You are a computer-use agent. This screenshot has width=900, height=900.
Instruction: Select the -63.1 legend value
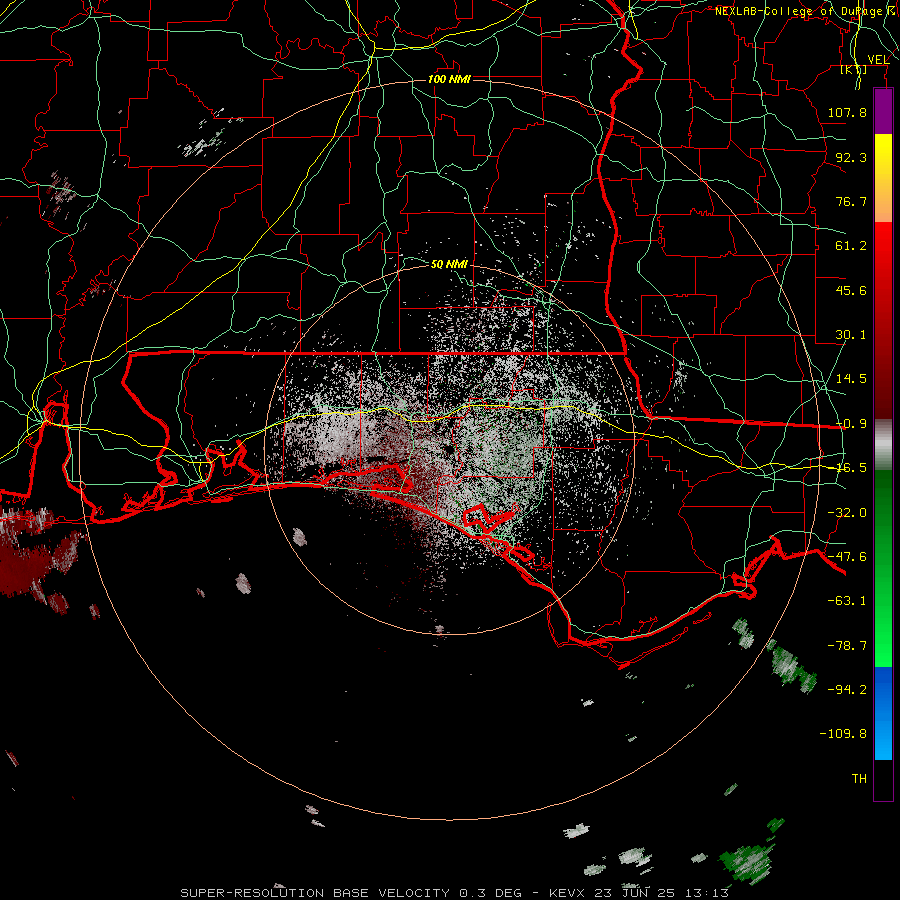click(847, 601)
